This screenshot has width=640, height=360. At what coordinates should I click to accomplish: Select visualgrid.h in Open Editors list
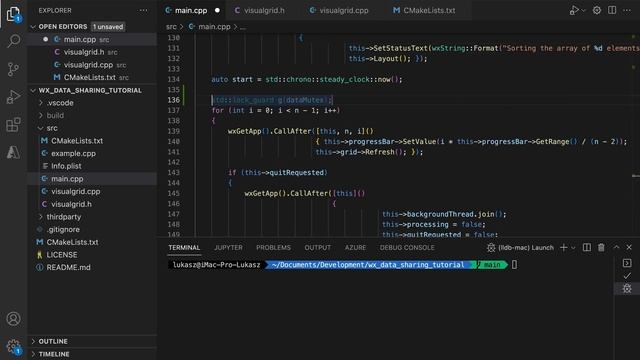coord(92,52)
